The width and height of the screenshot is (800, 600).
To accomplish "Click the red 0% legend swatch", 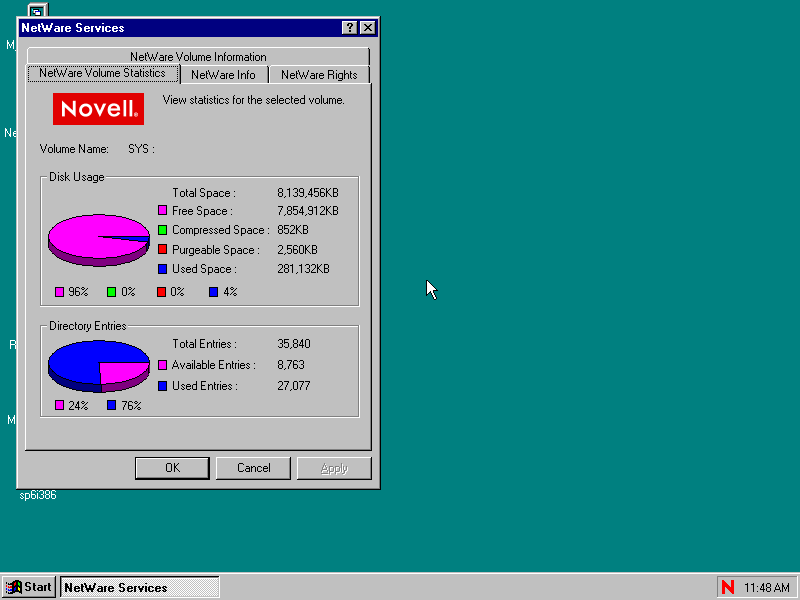I will click(x=161, y=292).
